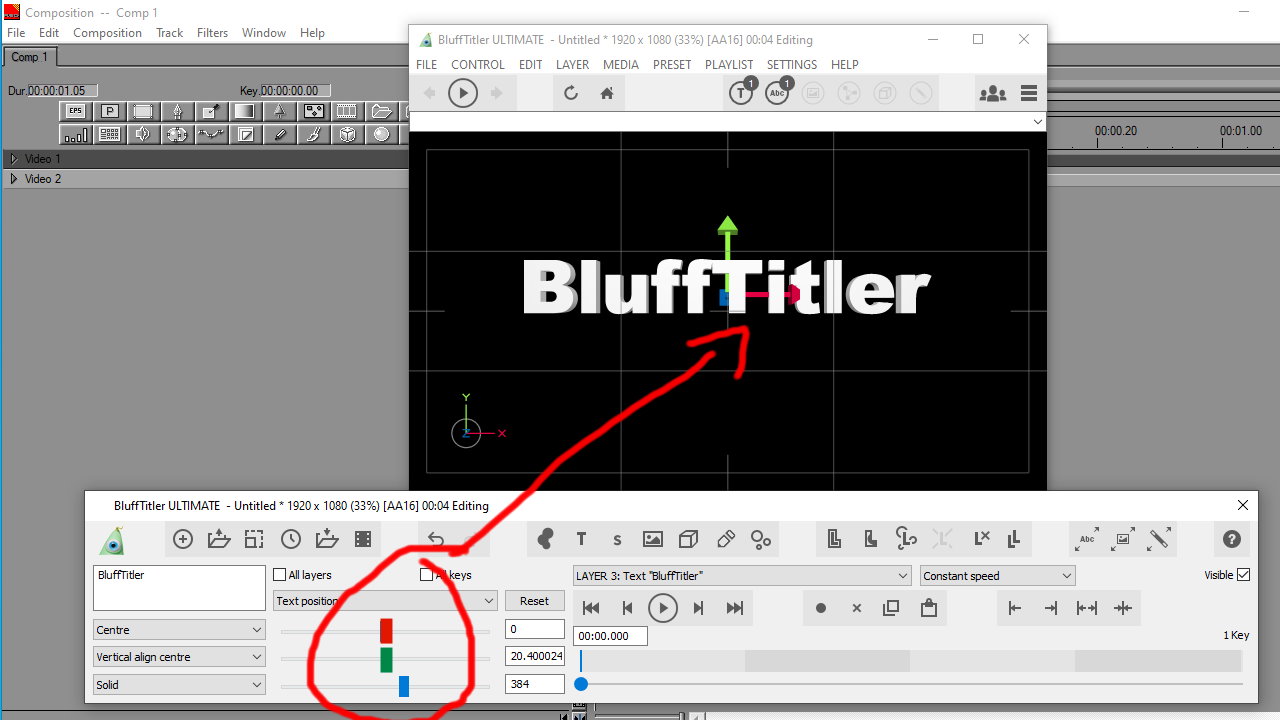Select the pen nib tool in Composition
The height and width of the screenshot is (720, 1280).
(x=178, y=111)
